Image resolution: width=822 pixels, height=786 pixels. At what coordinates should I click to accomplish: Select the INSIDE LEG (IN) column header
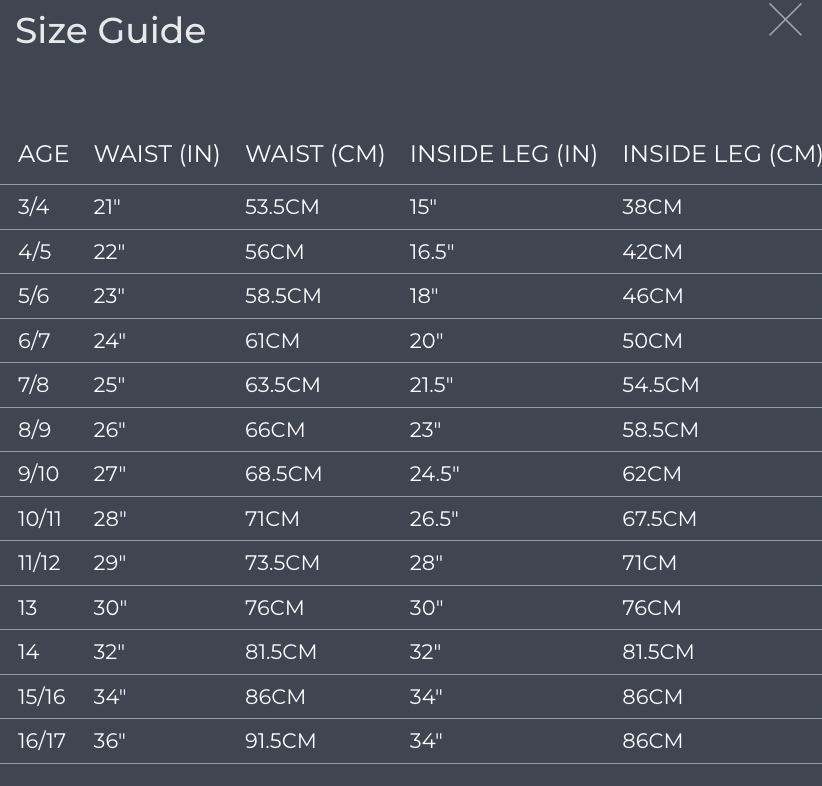[504, 154]
